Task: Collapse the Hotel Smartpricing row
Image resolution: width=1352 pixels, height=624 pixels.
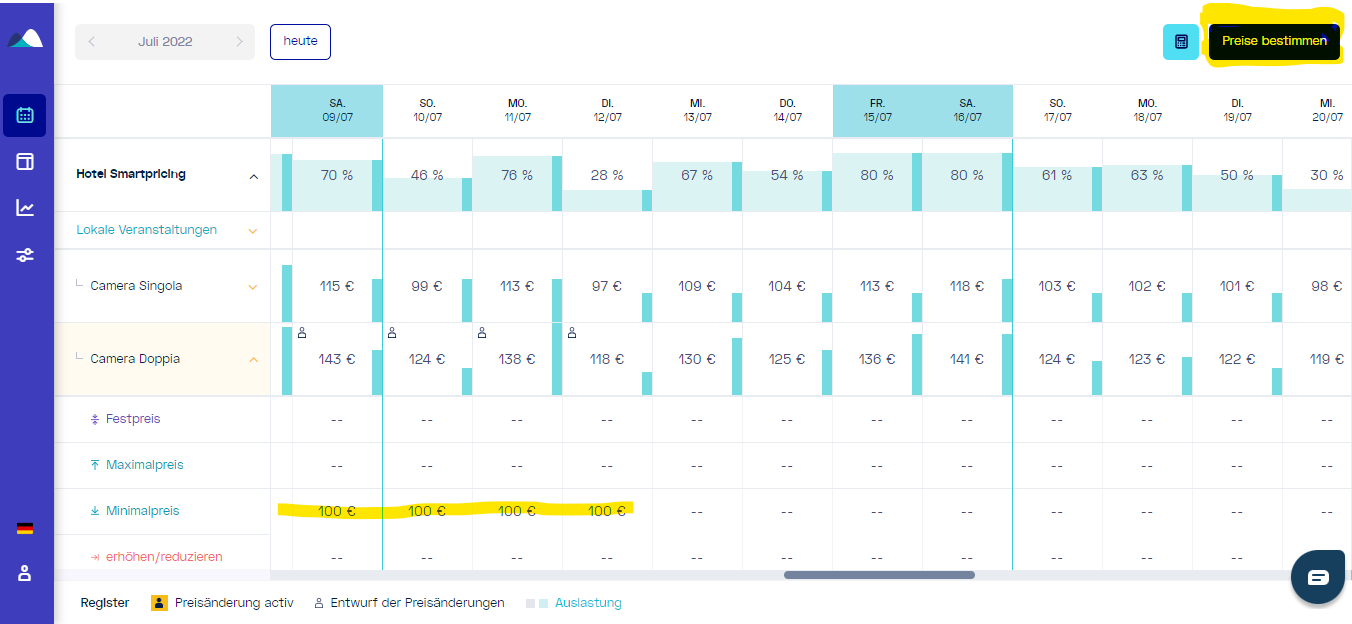Action: tap(253, 176)
